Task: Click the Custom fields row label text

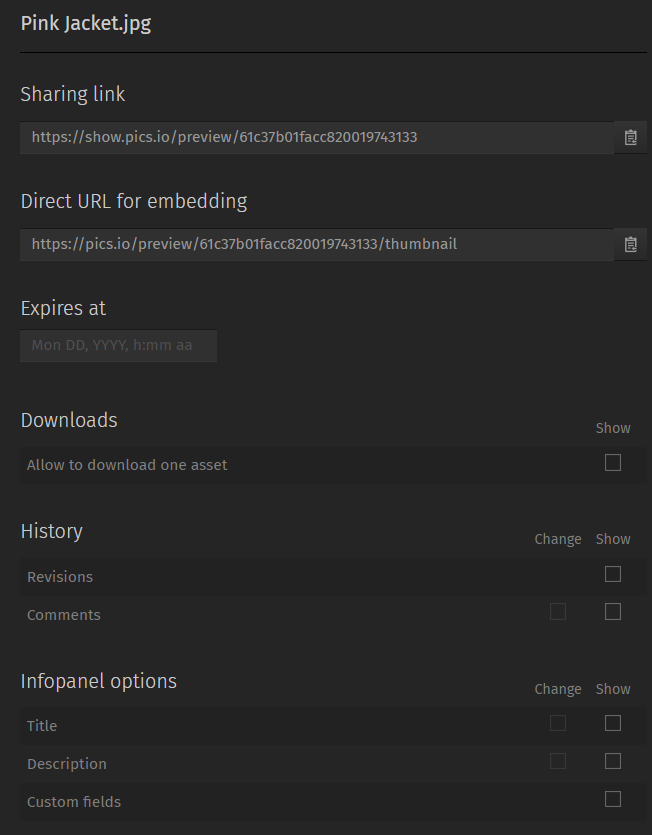Action: click(x=74, y=802)
